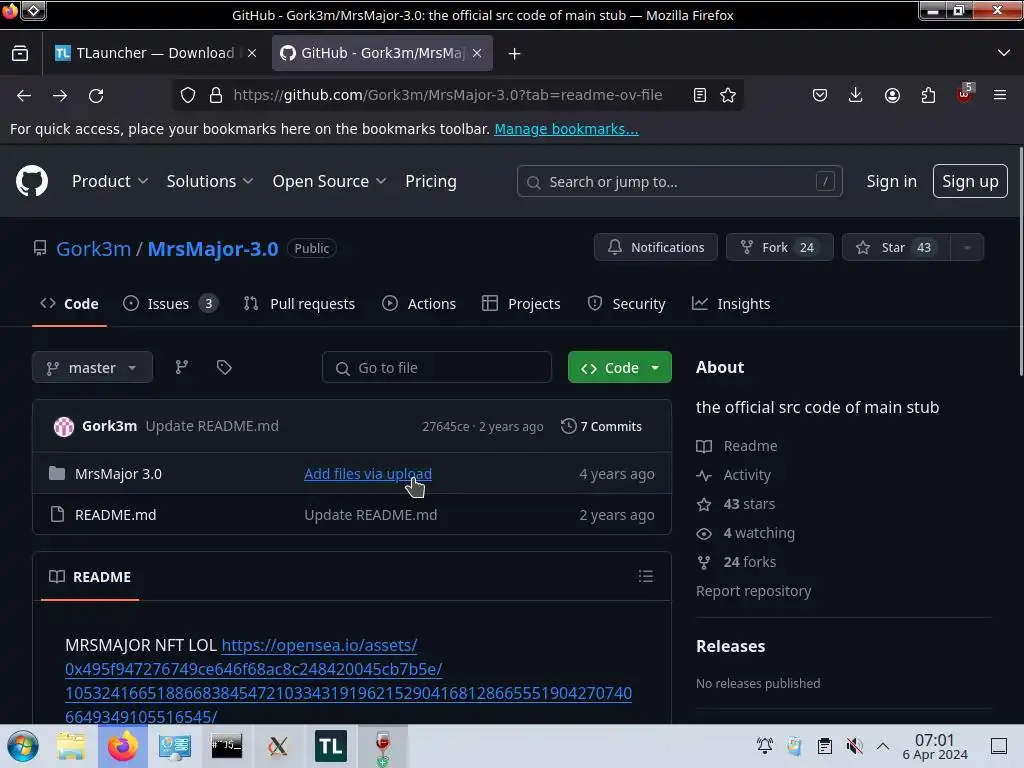The width and height of the screenshot is (1024, 768).
Task: Open Pull requests tab
Action: (x=299, y=304)
